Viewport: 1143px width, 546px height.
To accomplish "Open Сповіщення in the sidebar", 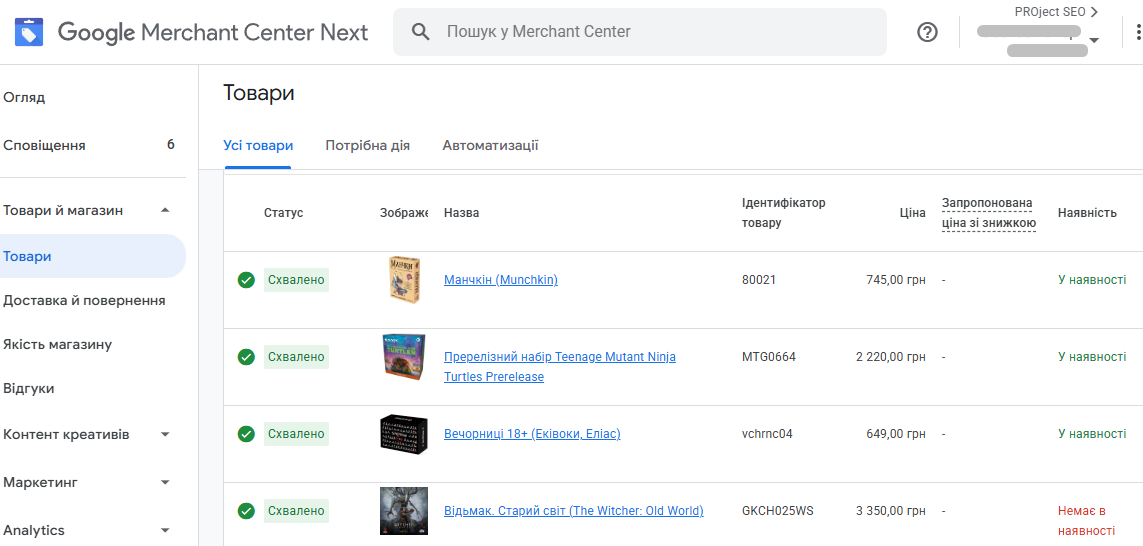I will [44, 146].
